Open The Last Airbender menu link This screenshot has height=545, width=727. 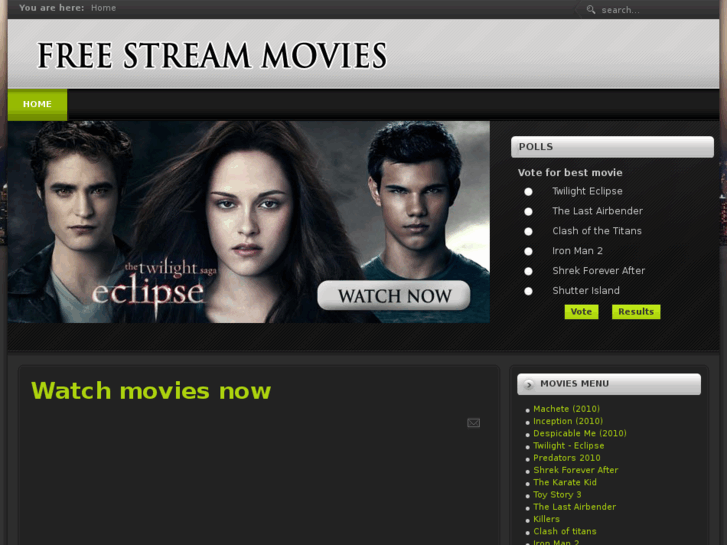click(574, 507)
